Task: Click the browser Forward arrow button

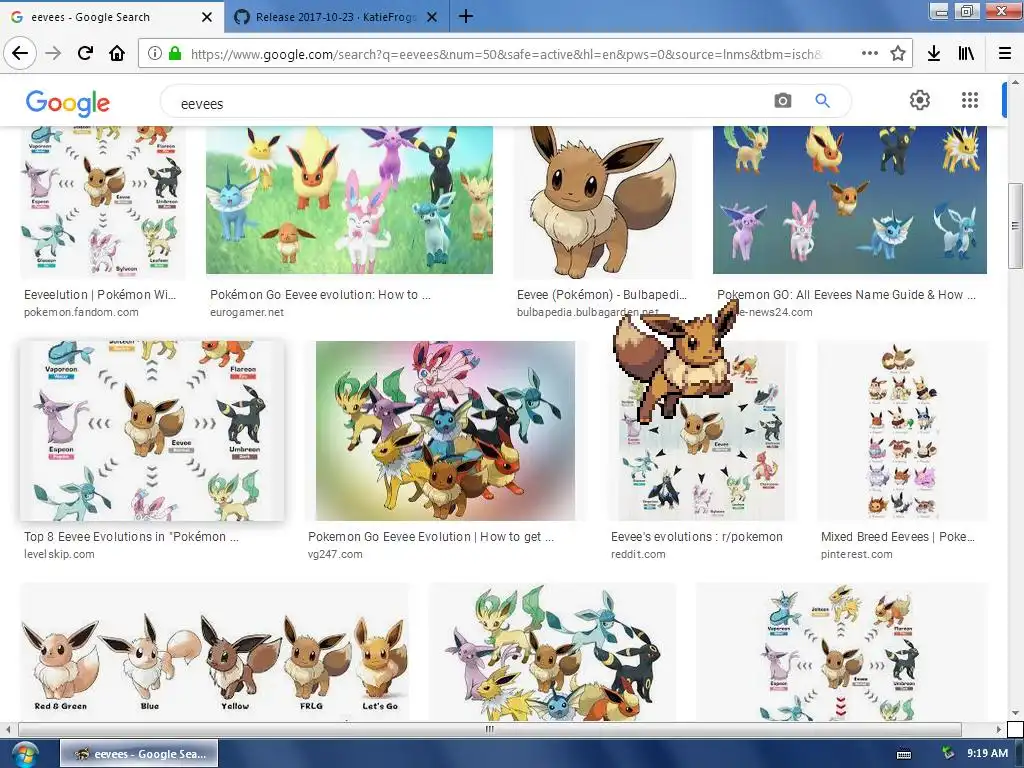Action: [53, 53]
